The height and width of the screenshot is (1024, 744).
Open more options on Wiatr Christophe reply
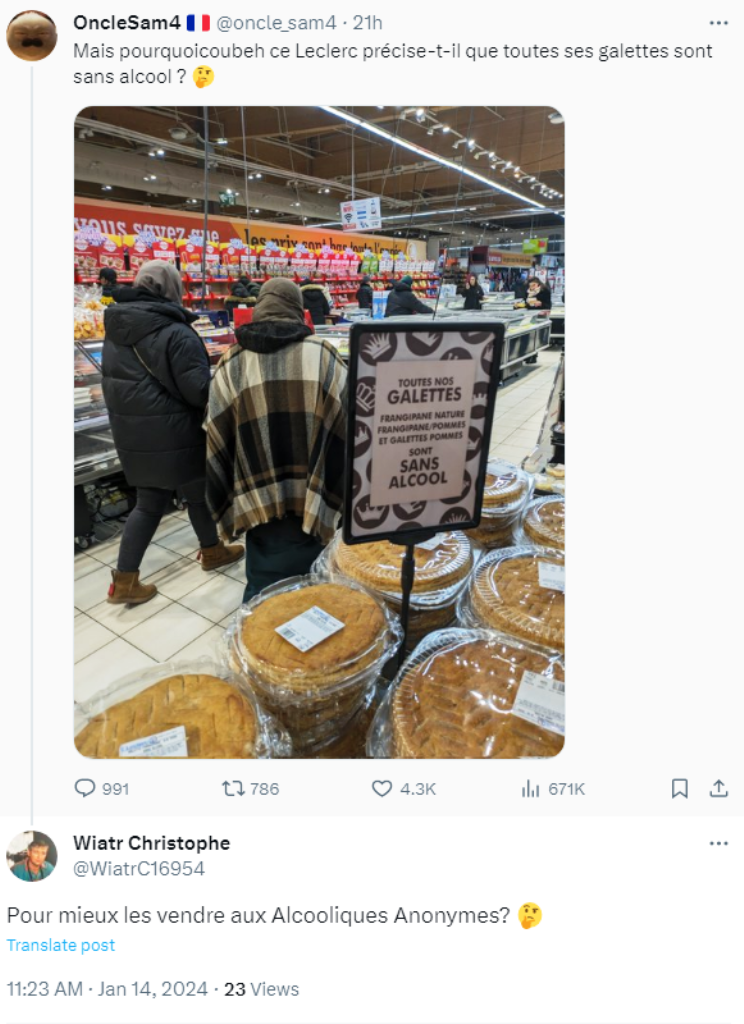point(719,843)
